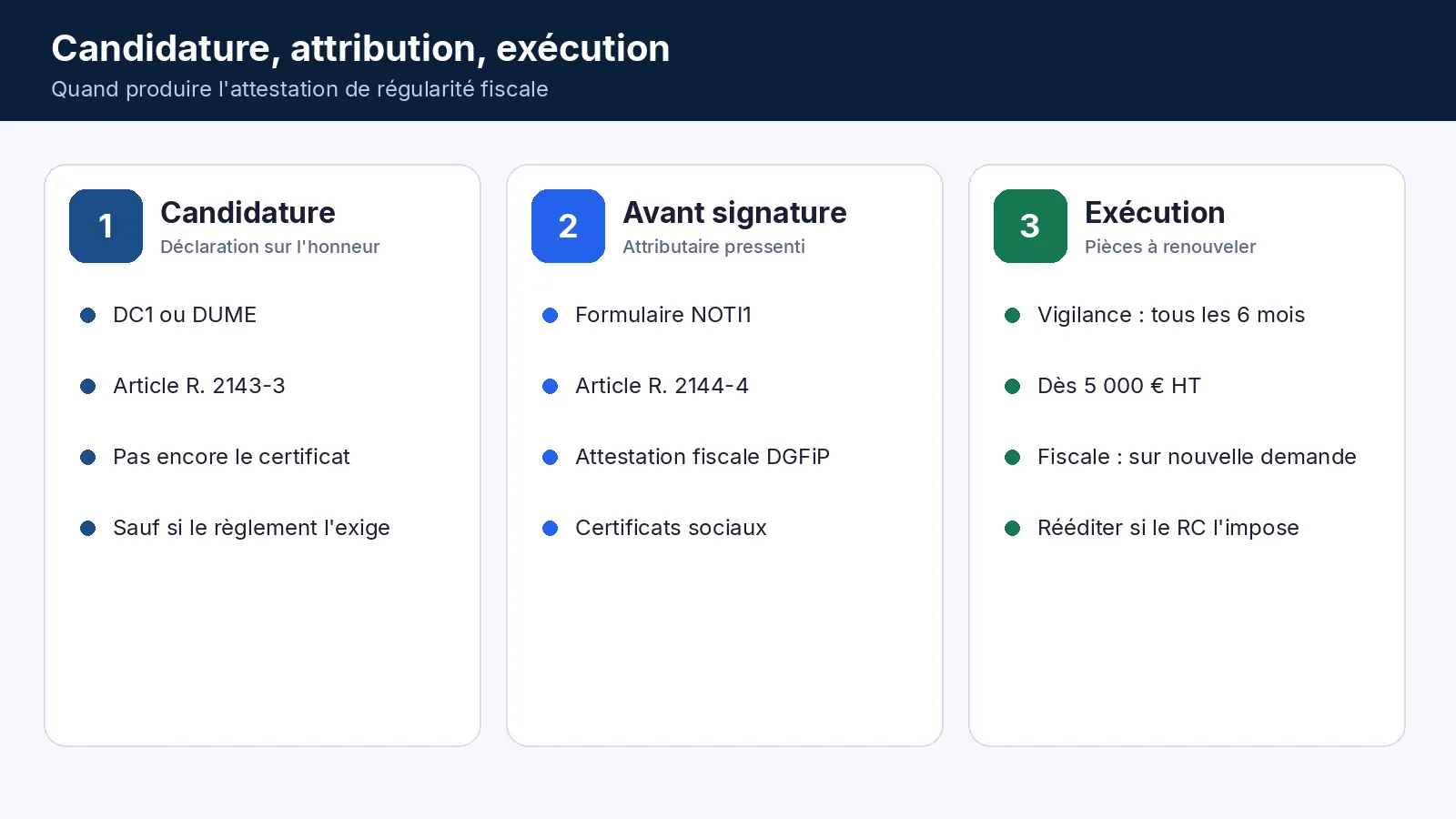Click the 'Candidature' card heading
The height and width of the screenshot is (819, 1456).
248,212
